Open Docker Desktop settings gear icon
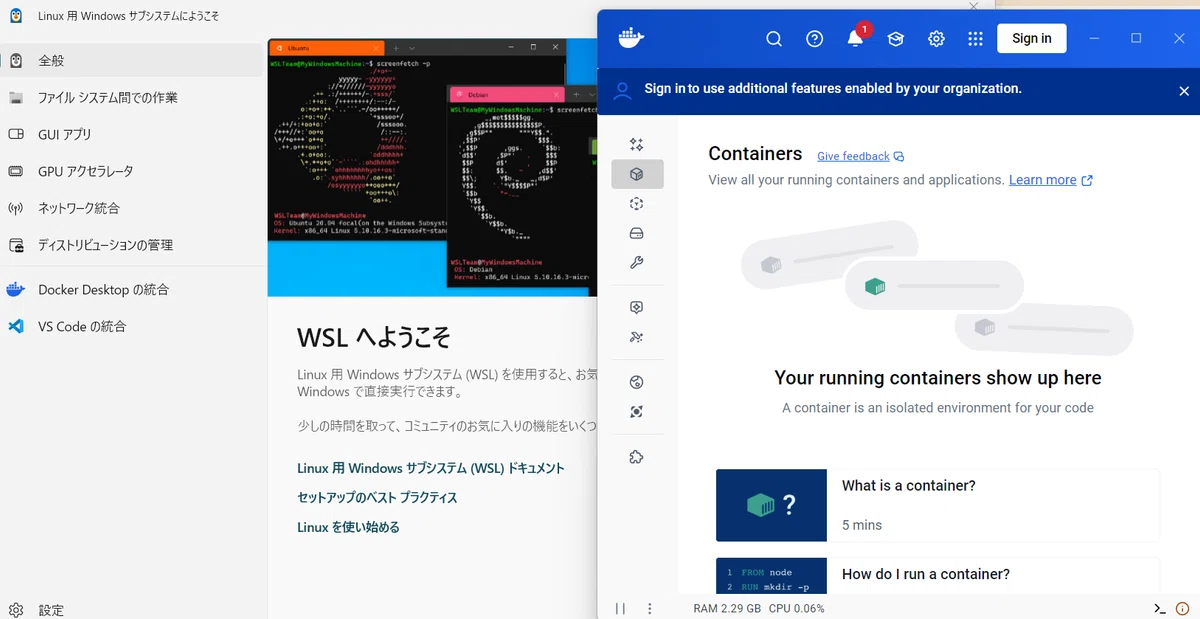 point(936,39)
